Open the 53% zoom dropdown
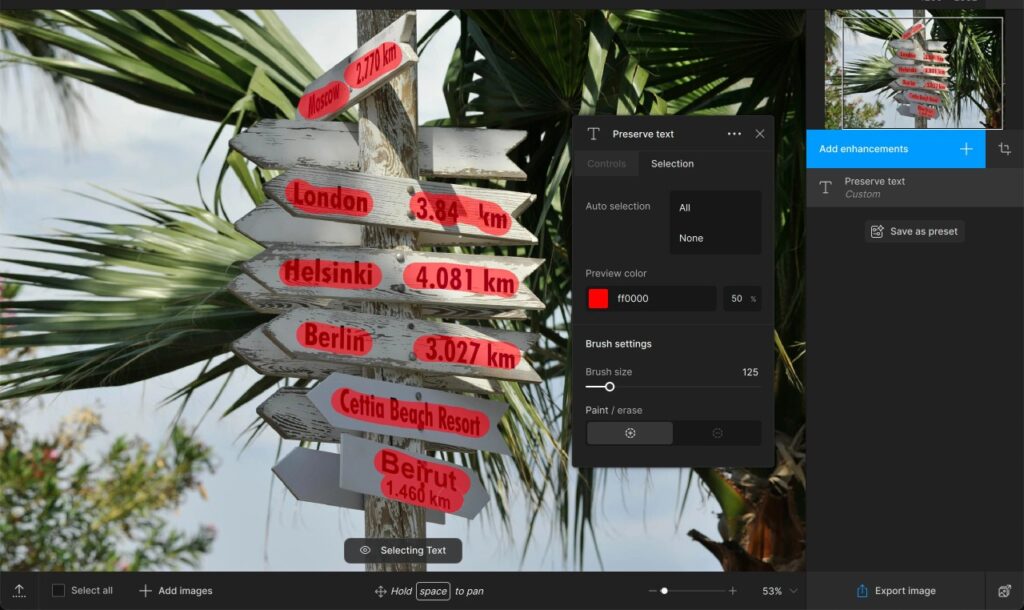Viewport: 1024px width, 610px height. pos(779,591)
